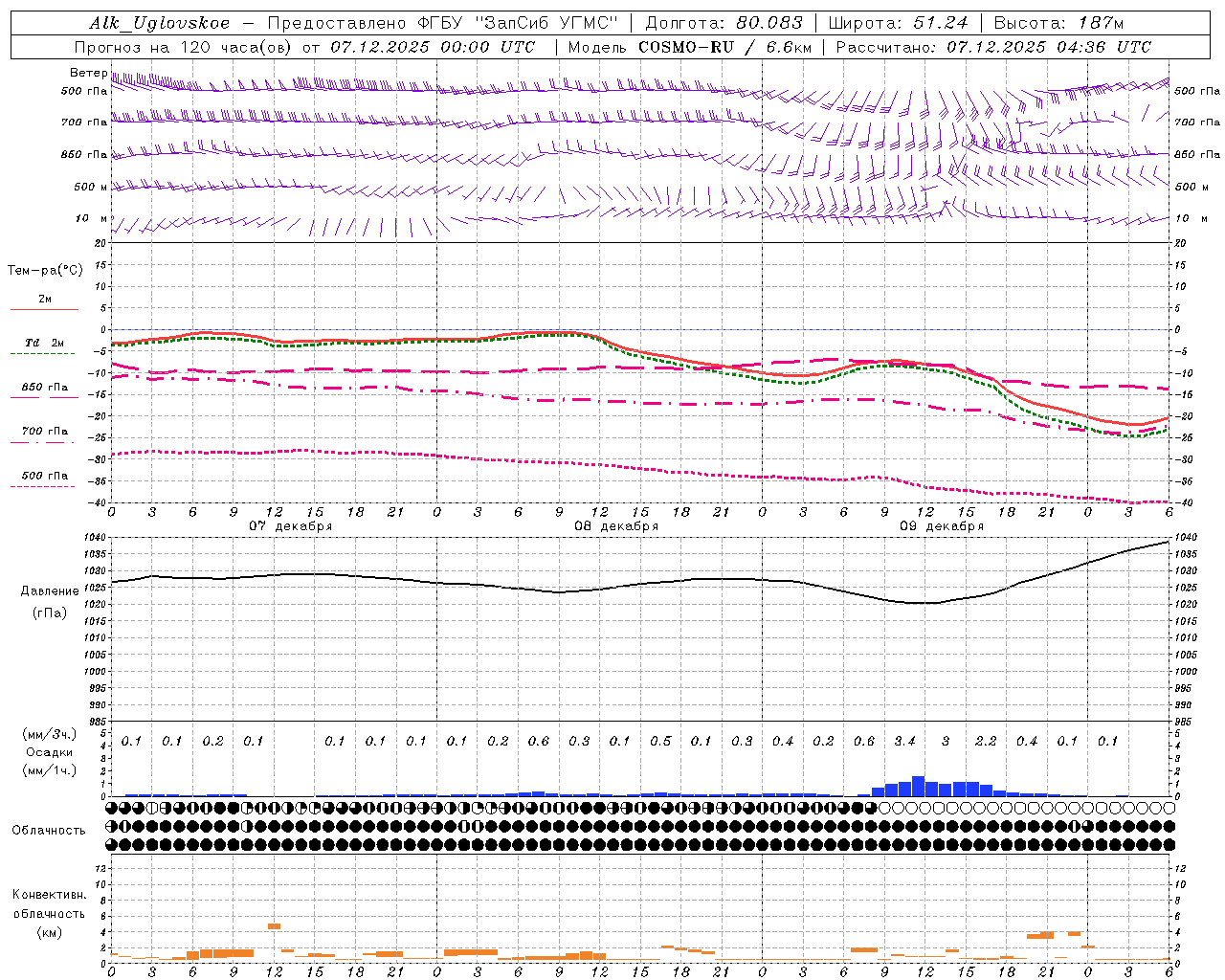Click the "500 гПа" temperature legend label
Image resolution: width=1225 pixels, height=980 pixels.
click(x=45, y=476)
